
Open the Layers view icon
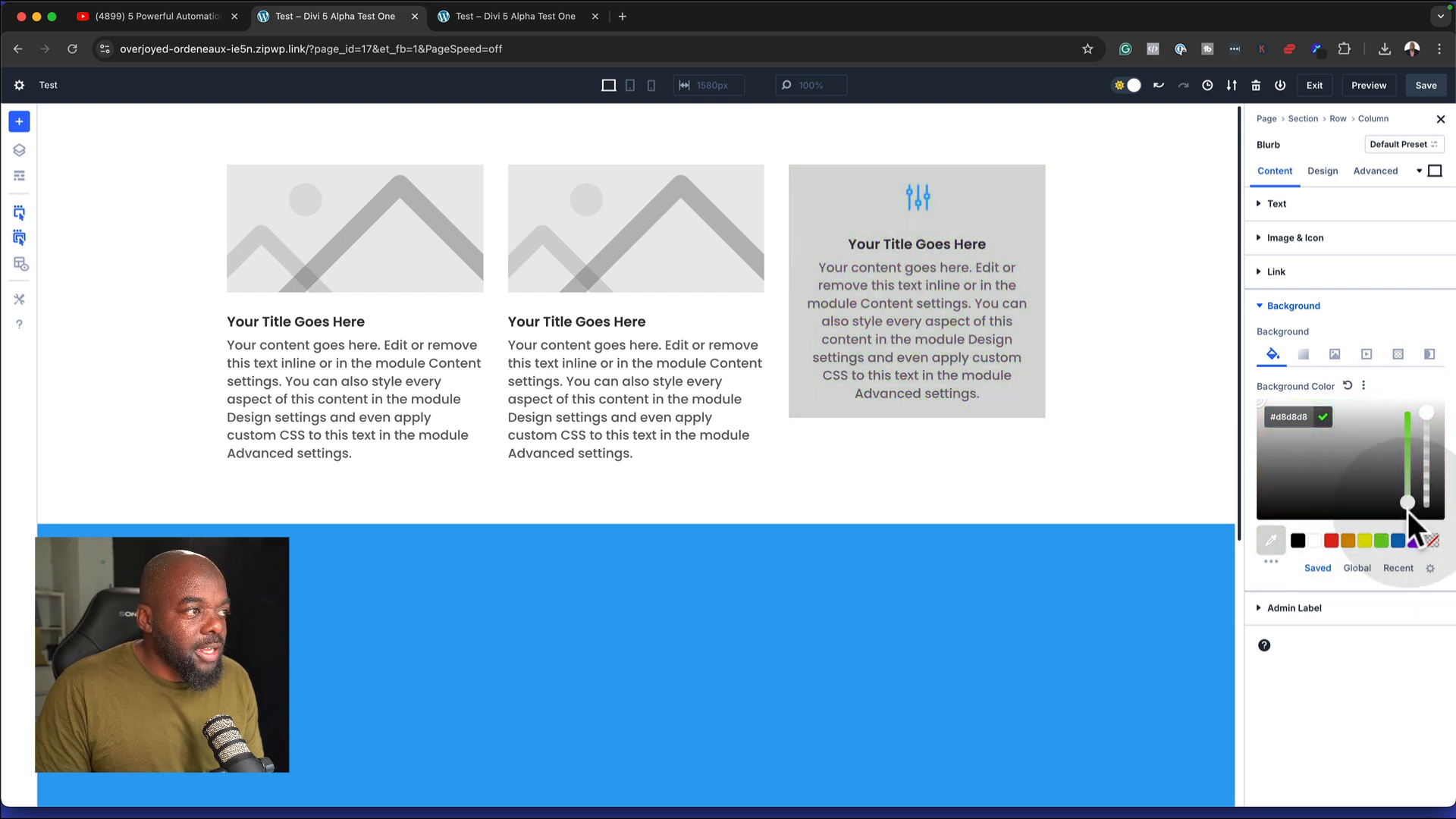point(19,150)
